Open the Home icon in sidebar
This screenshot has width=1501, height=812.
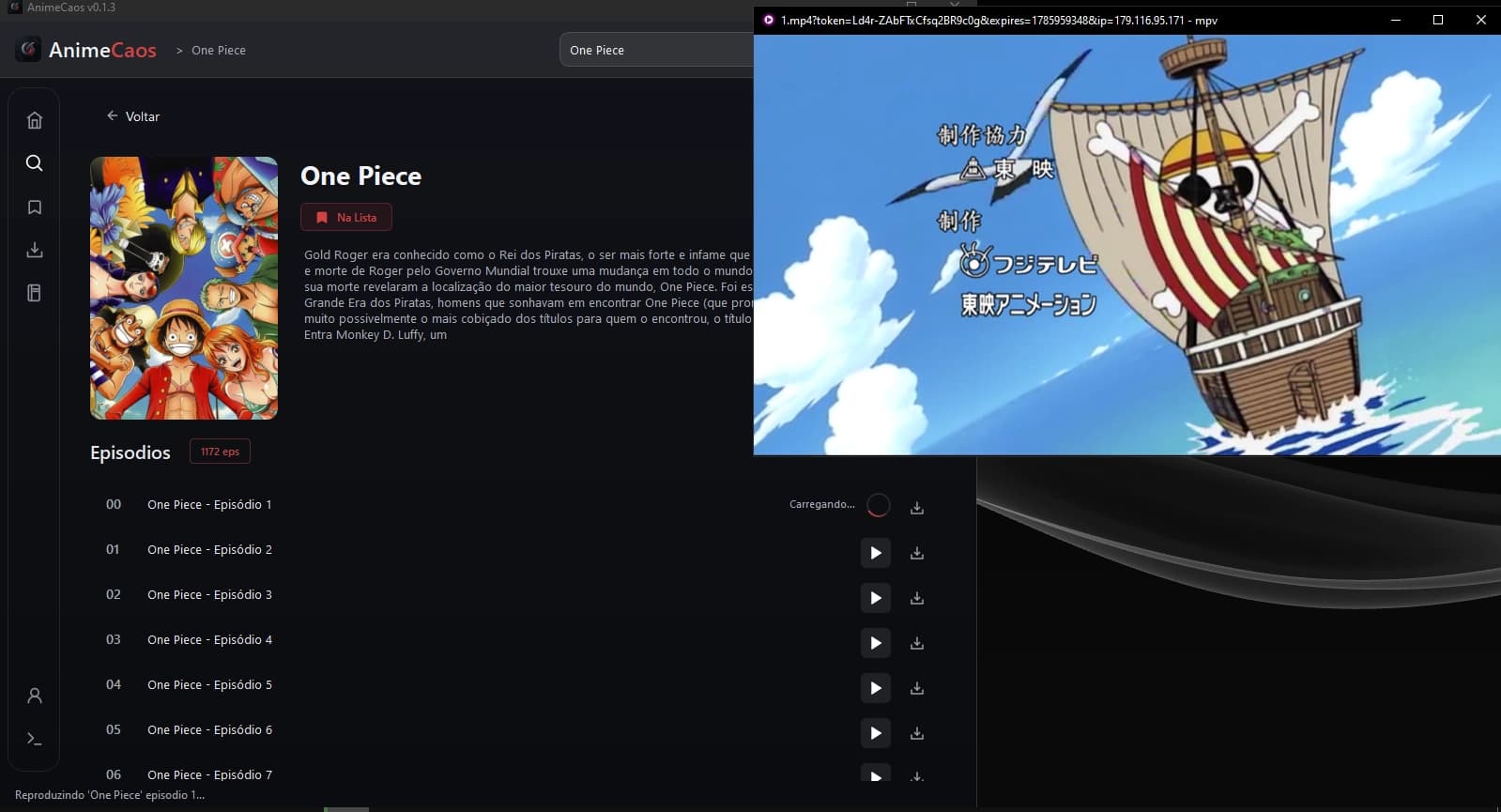35,120
